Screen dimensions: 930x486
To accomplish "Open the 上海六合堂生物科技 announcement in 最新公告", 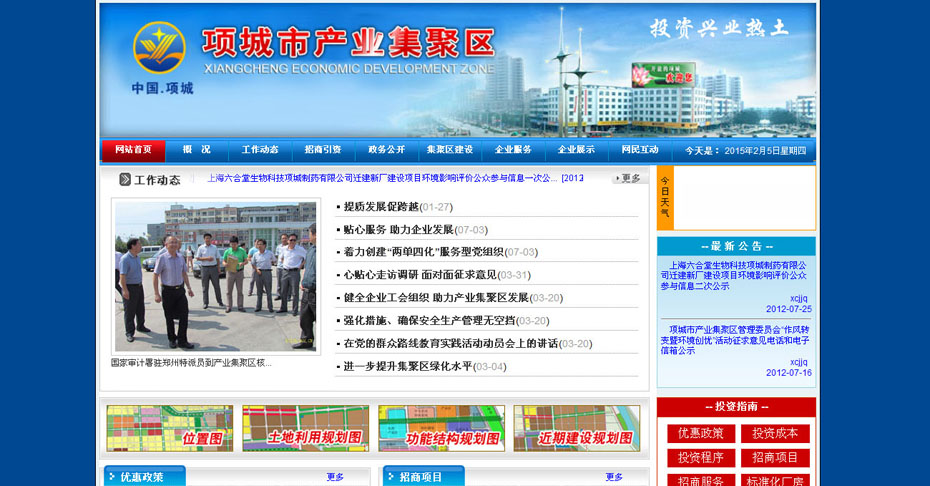I will tap(736, 275).
